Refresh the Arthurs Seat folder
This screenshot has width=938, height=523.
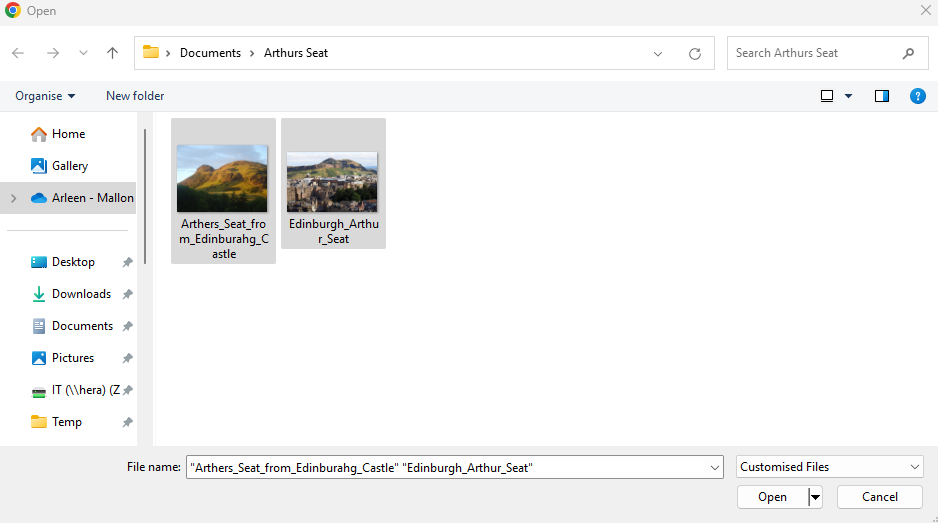[x=695, y=53]
